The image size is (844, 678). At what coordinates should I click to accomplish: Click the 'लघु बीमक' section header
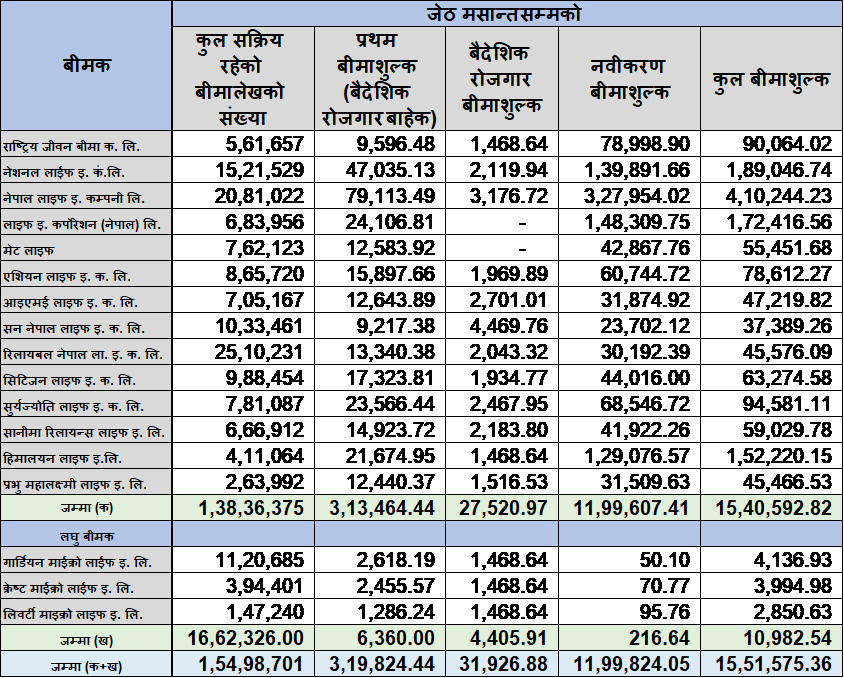87,536
